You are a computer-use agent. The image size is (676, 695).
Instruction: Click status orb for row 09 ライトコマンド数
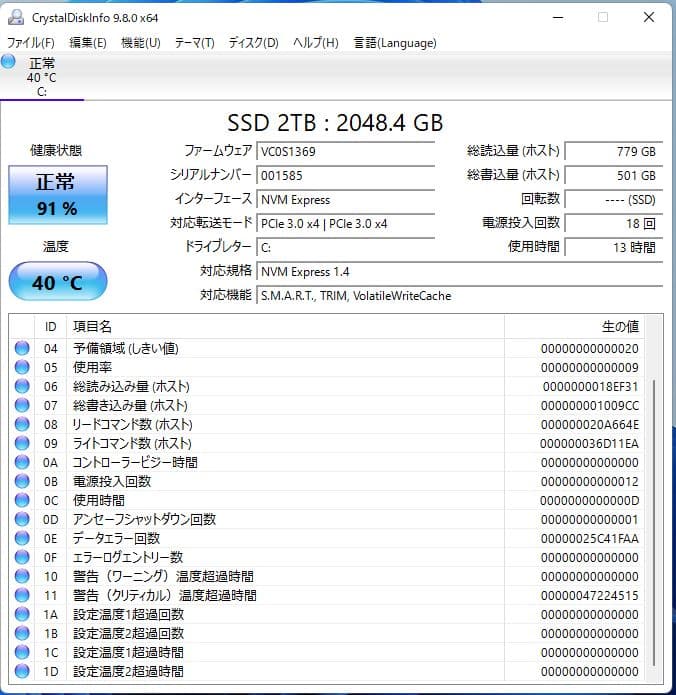click(22, 443)
